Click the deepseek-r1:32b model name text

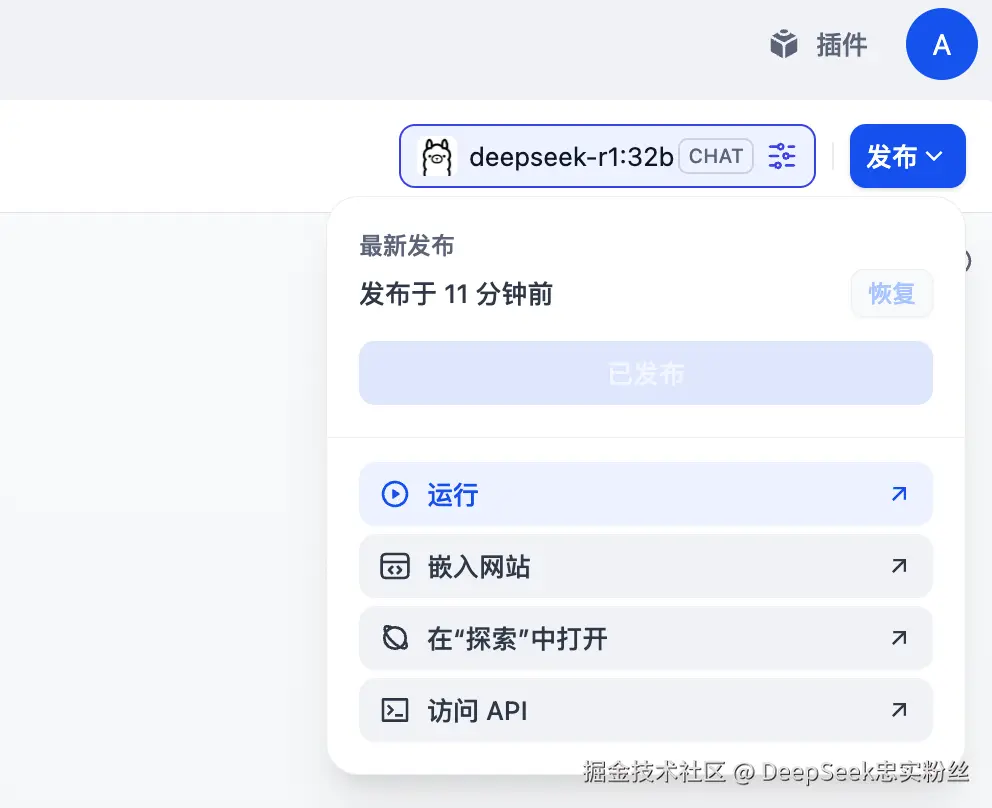point(571,157)
